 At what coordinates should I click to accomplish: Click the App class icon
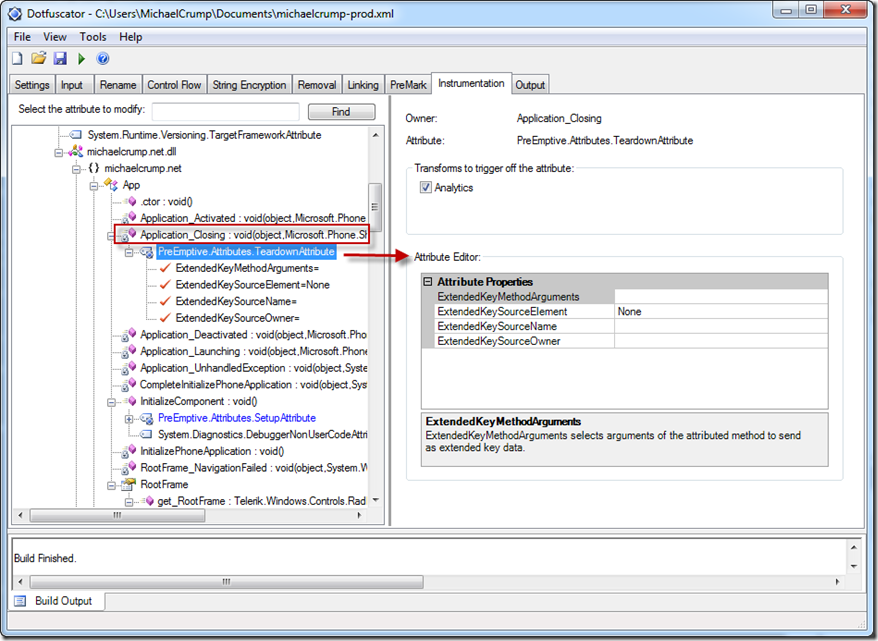pyautogui.click(x=111, y=184)
